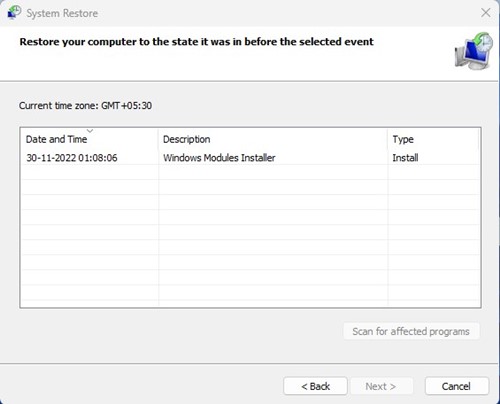
Task: Click the sort chevron above Date and Time
Action: click(90, 131)
